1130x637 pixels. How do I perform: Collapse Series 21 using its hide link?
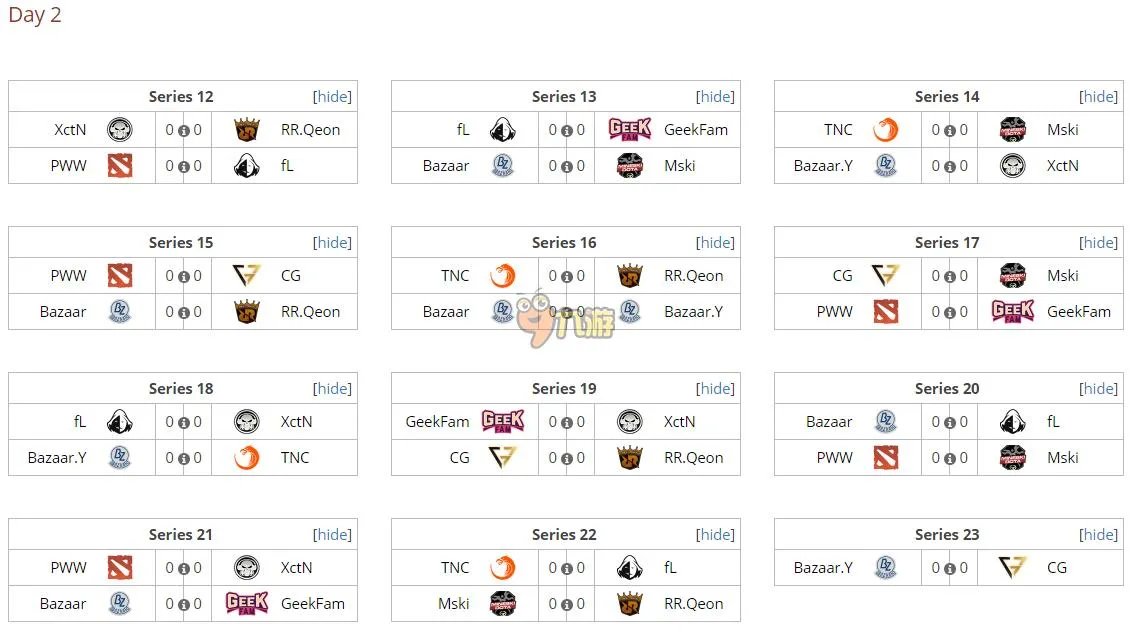(333, 535)
